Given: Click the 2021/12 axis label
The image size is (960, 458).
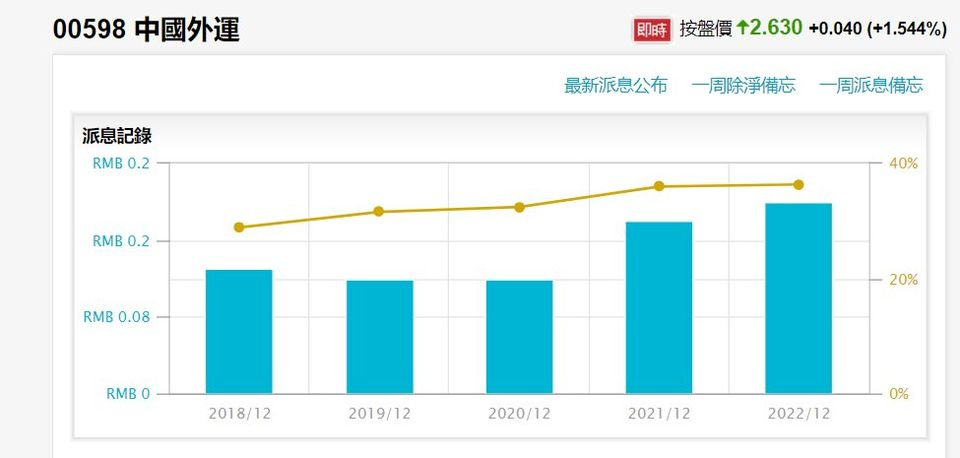Looking at the screenshot, I should 659,413.
